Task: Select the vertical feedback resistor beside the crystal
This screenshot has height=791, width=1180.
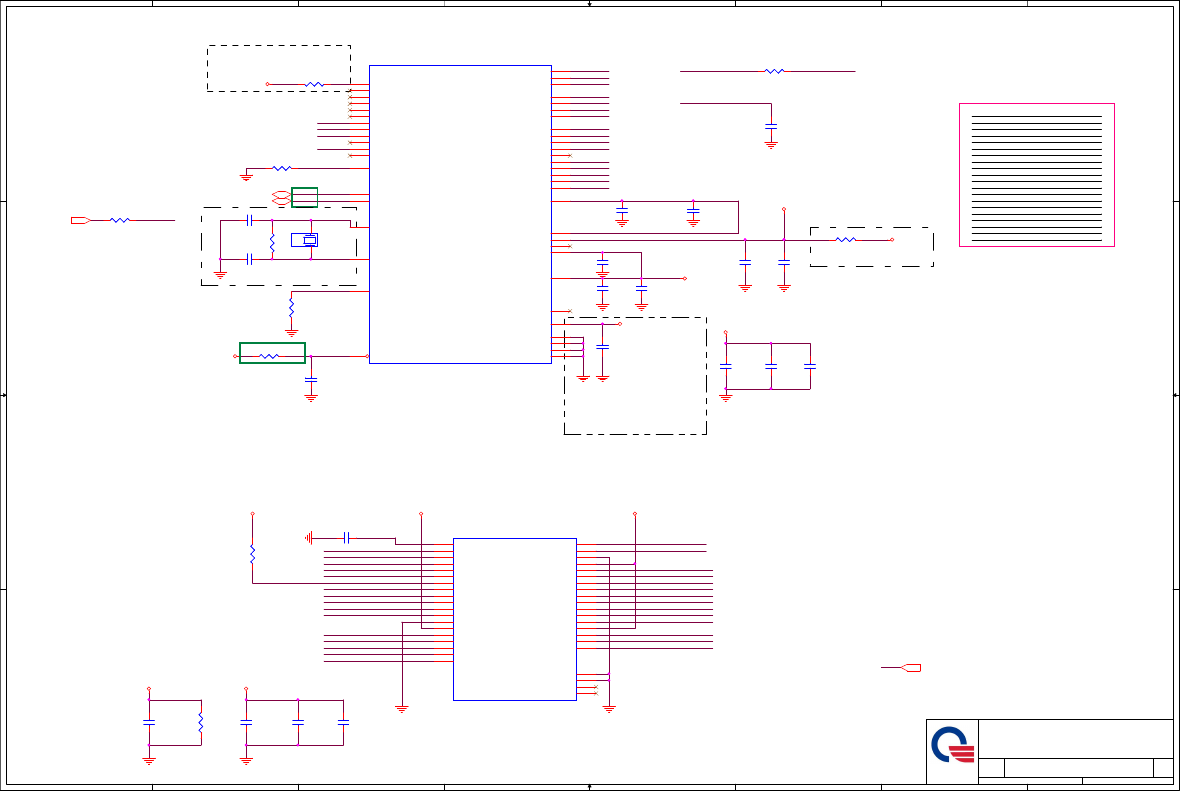Action: (272, 243)
